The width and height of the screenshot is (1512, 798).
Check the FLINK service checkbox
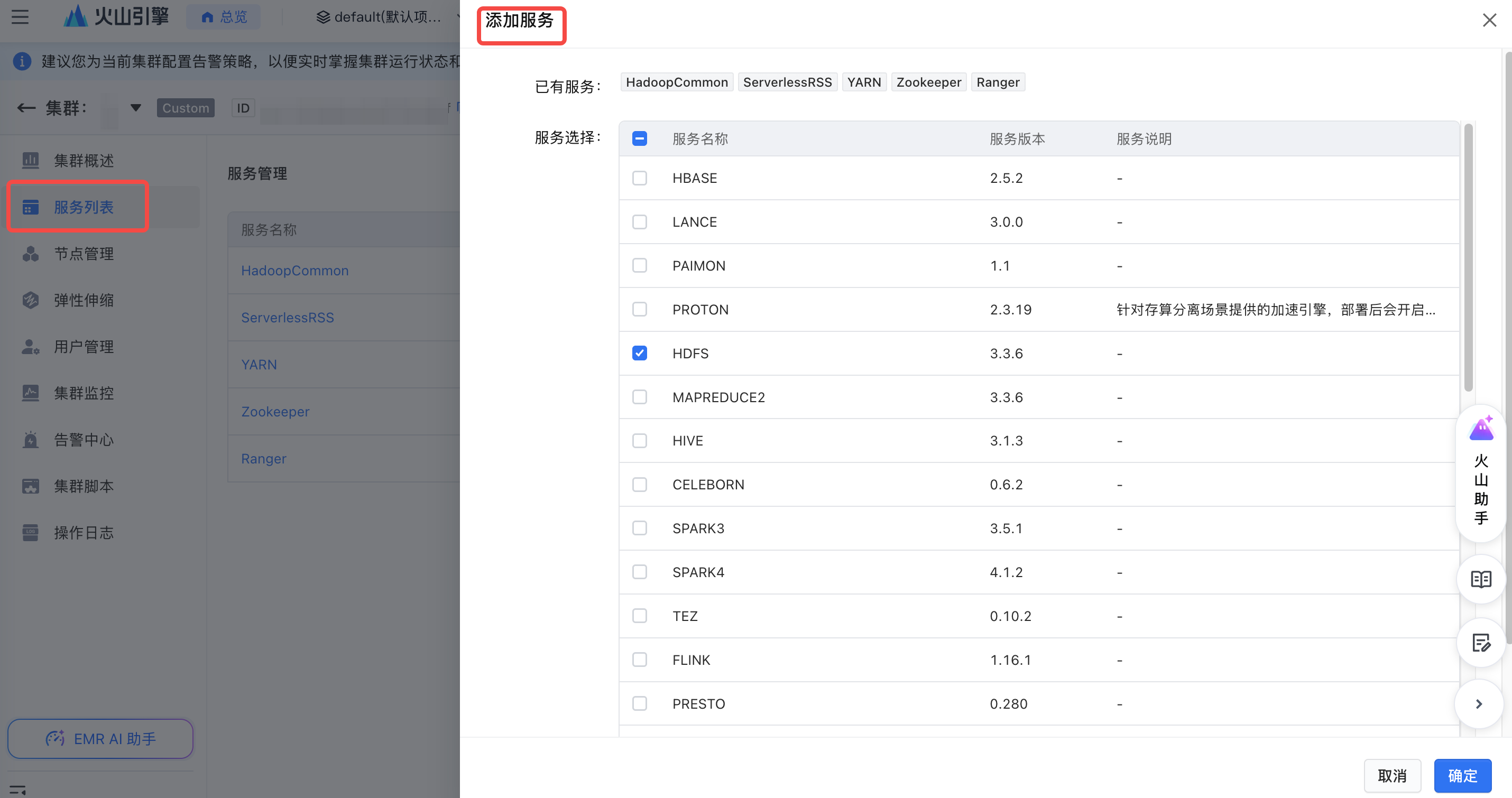tap(640, 660)
